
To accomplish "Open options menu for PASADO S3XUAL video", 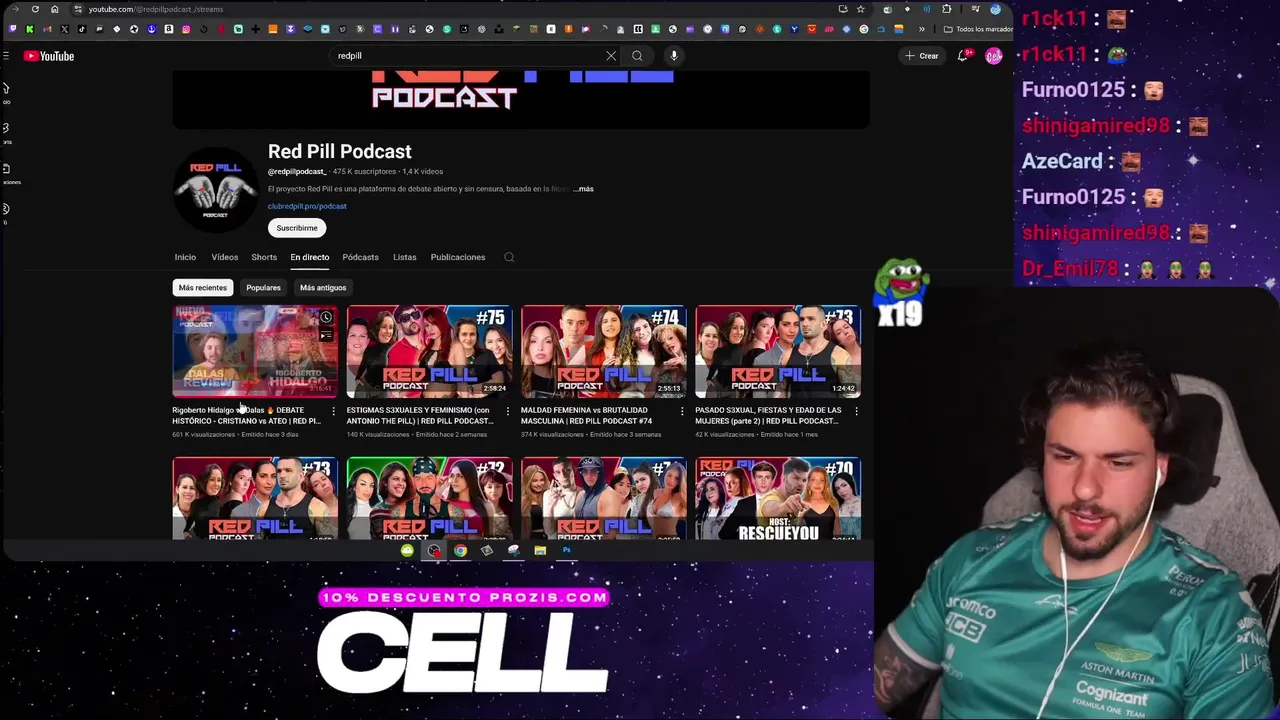I will point(856,411).
